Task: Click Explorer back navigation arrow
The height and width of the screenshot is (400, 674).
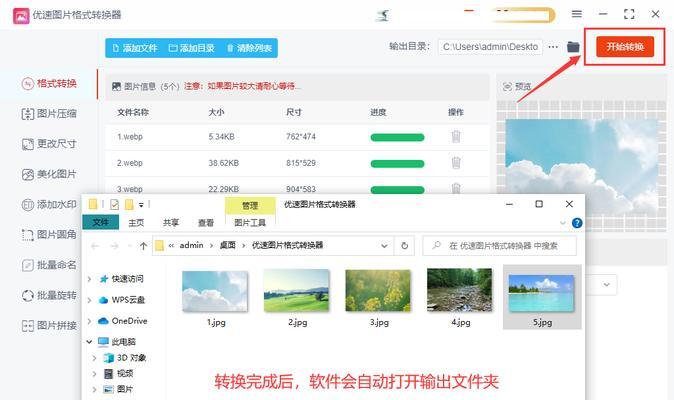Action: [x=95, y=246]
